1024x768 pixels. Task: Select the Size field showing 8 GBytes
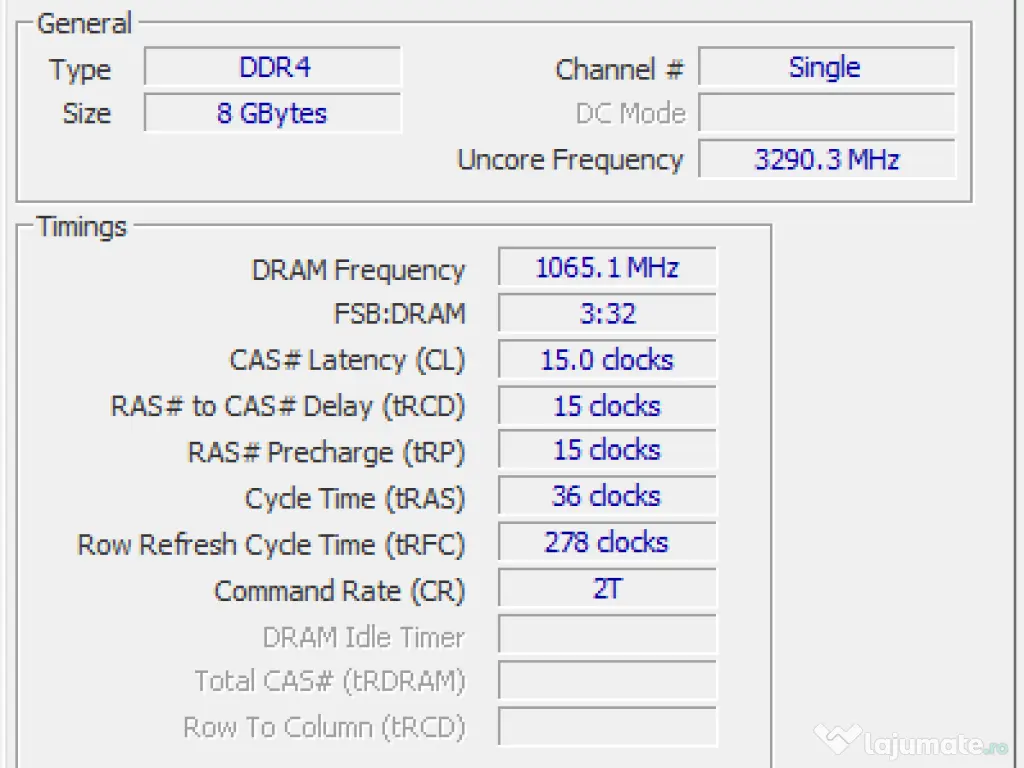273,113
